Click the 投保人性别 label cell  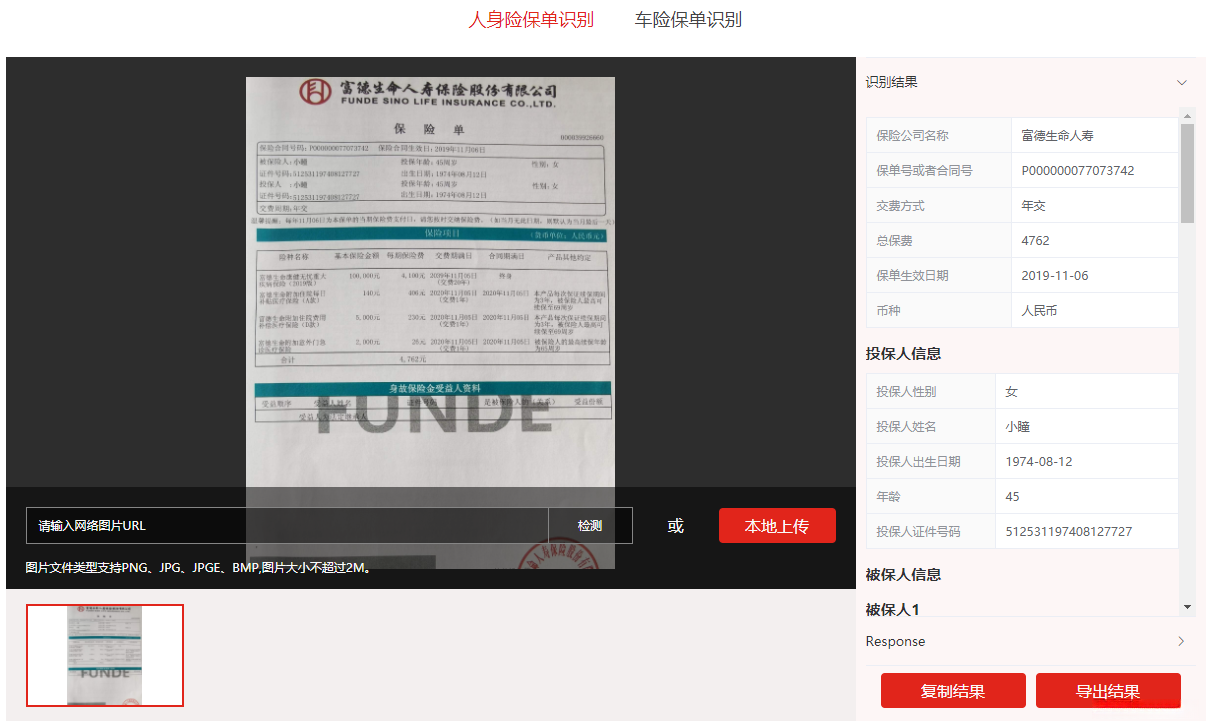pyautogui.click(x=931, y=391)
